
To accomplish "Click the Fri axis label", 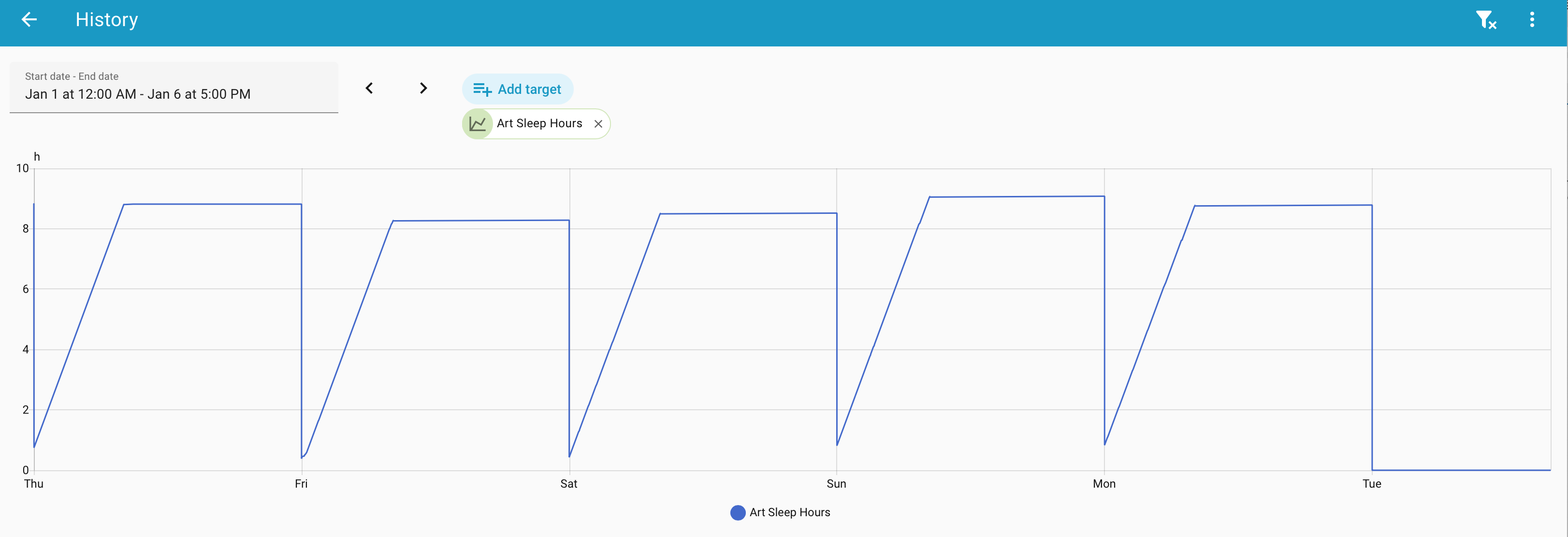I will point(301,484).
